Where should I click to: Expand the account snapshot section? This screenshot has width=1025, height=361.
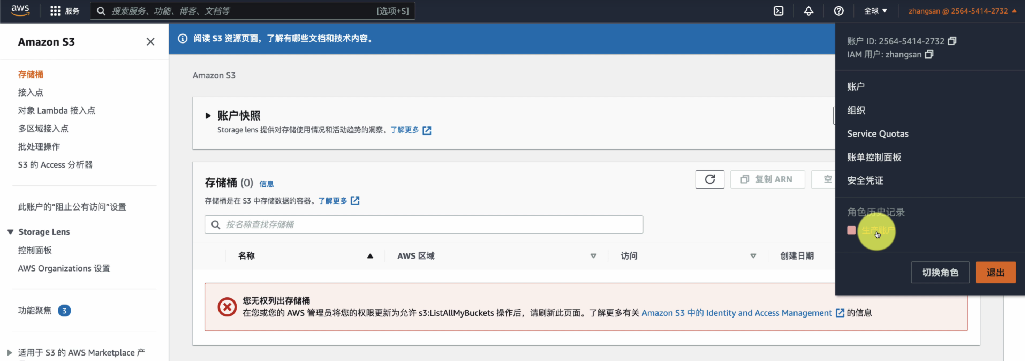[208, 116]
